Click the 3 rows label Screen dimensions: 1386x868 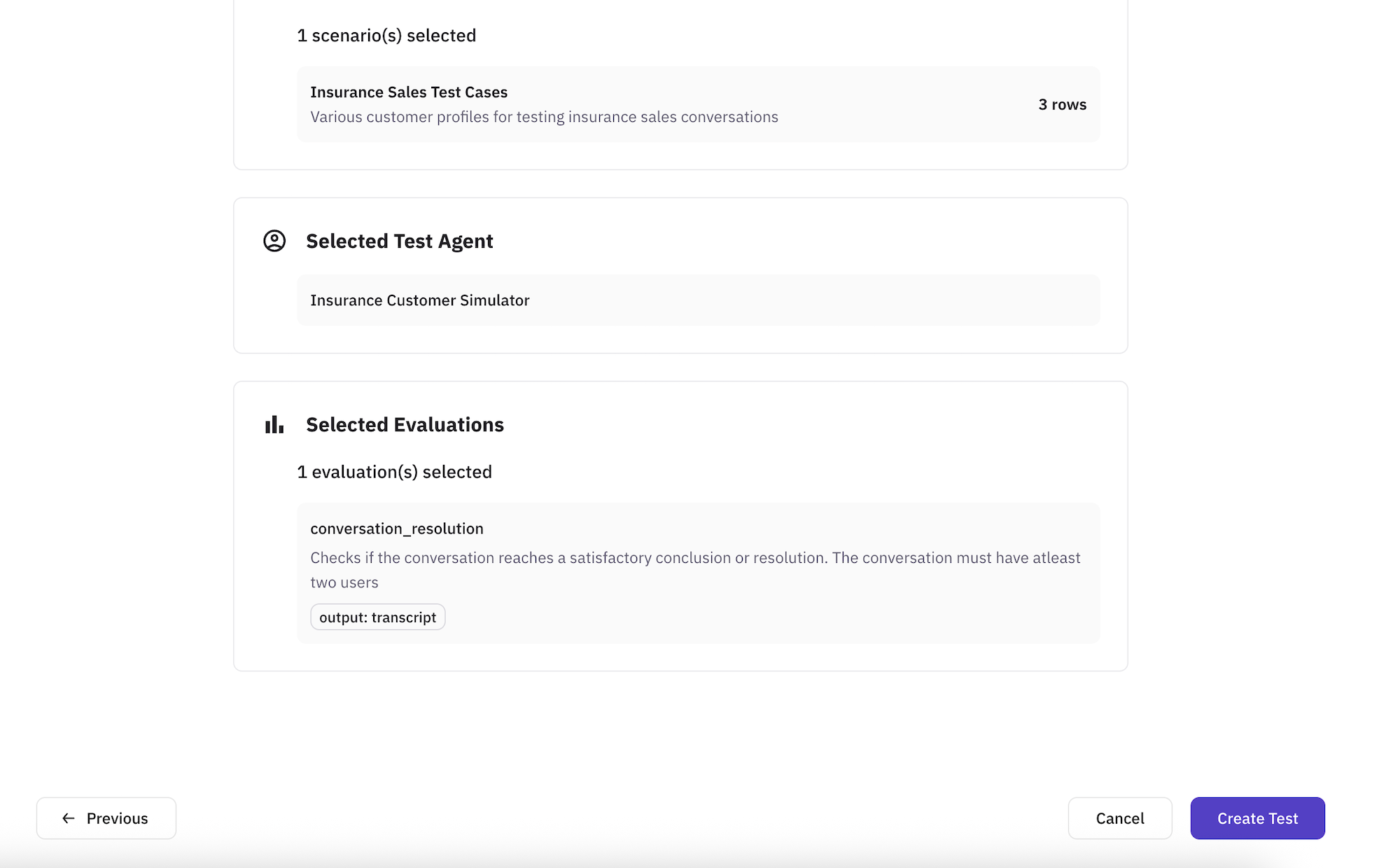pos(1062,104)
